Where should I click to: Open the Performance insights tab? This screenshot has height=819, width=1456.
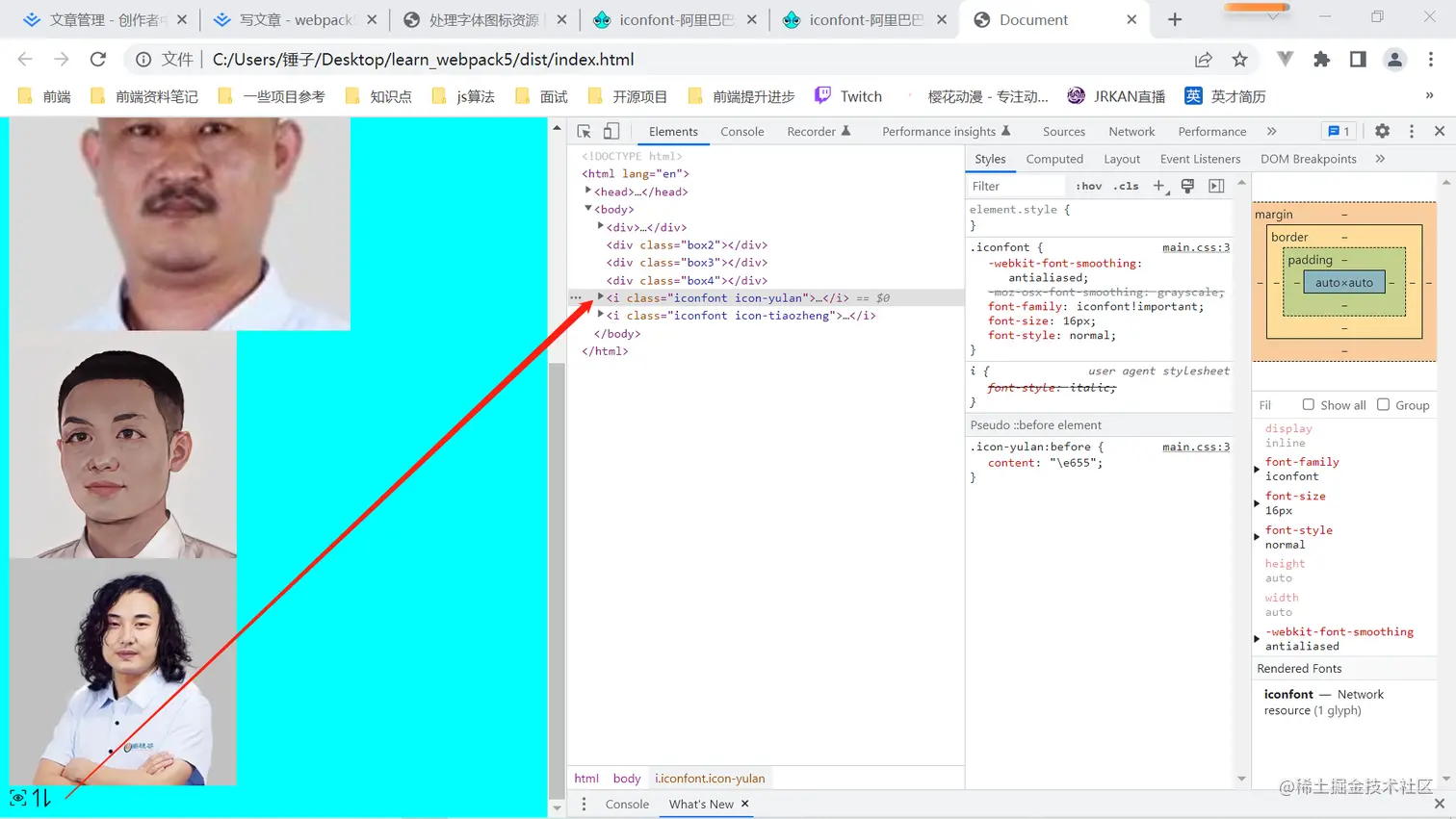point(946,131)
